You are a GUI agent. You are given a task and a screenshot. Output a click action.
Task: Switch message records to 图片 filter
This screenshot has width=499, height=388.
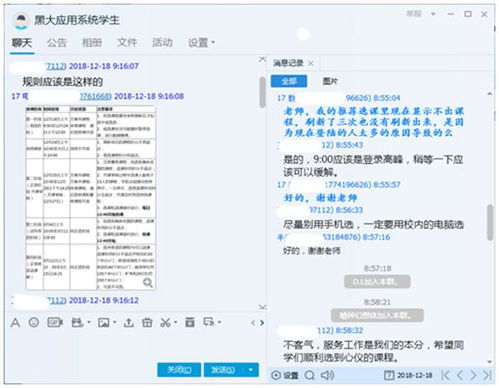[x=330, y=81]
